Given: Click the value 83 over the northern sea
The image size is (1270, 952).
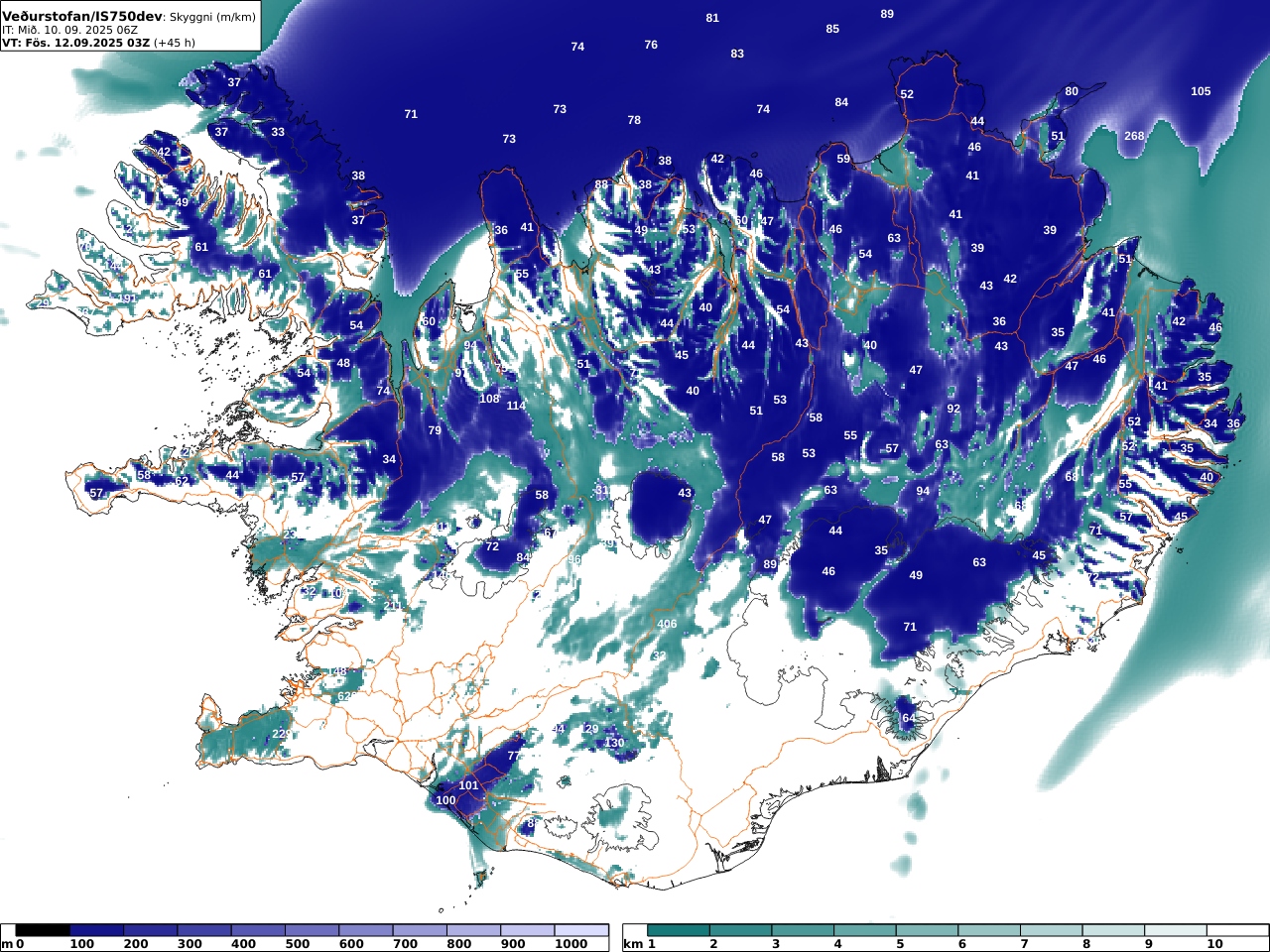Looking at the screenshot, I should click(x=737, y=54).
